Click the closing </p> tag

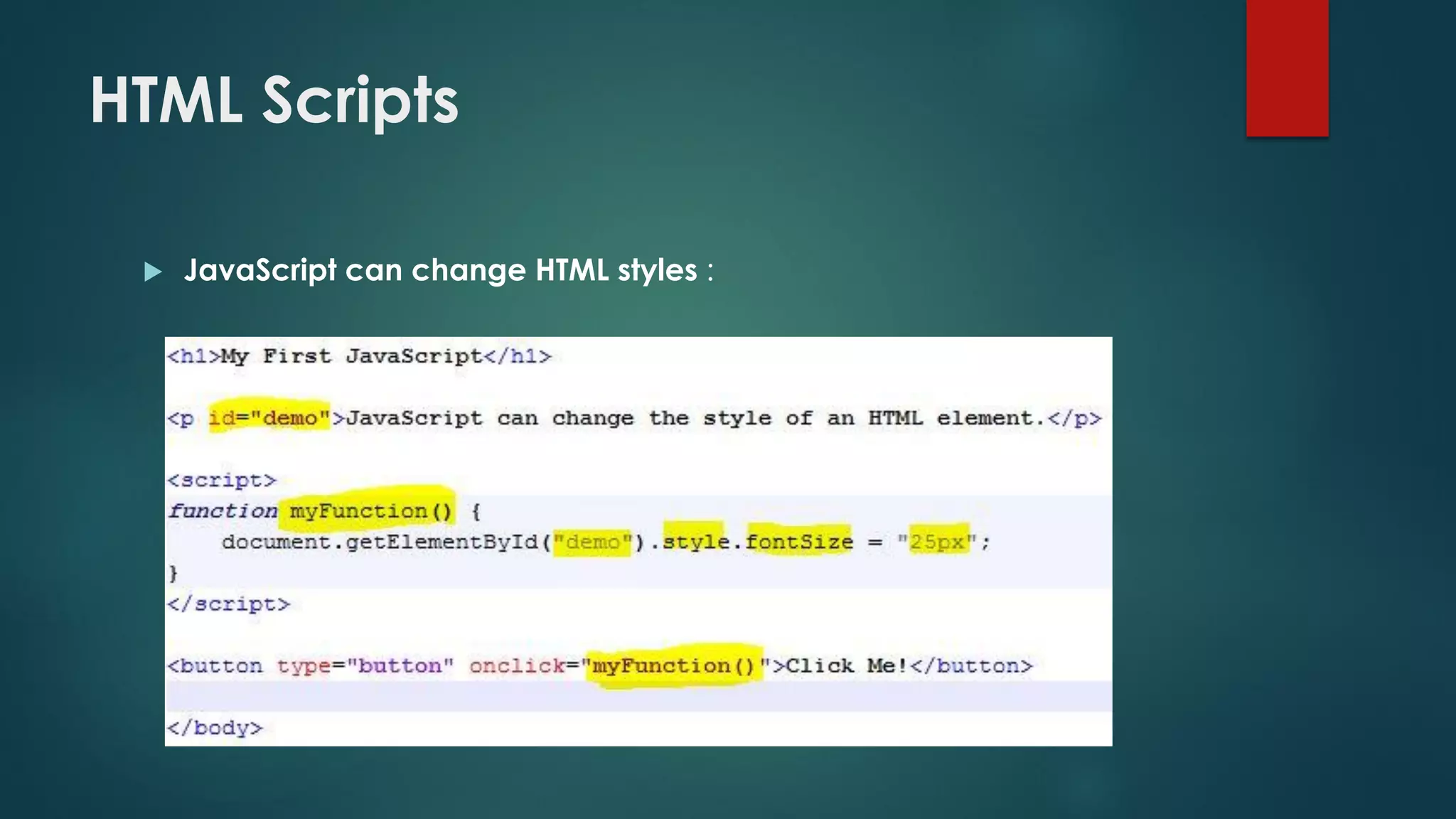(x=1074, y=418)
